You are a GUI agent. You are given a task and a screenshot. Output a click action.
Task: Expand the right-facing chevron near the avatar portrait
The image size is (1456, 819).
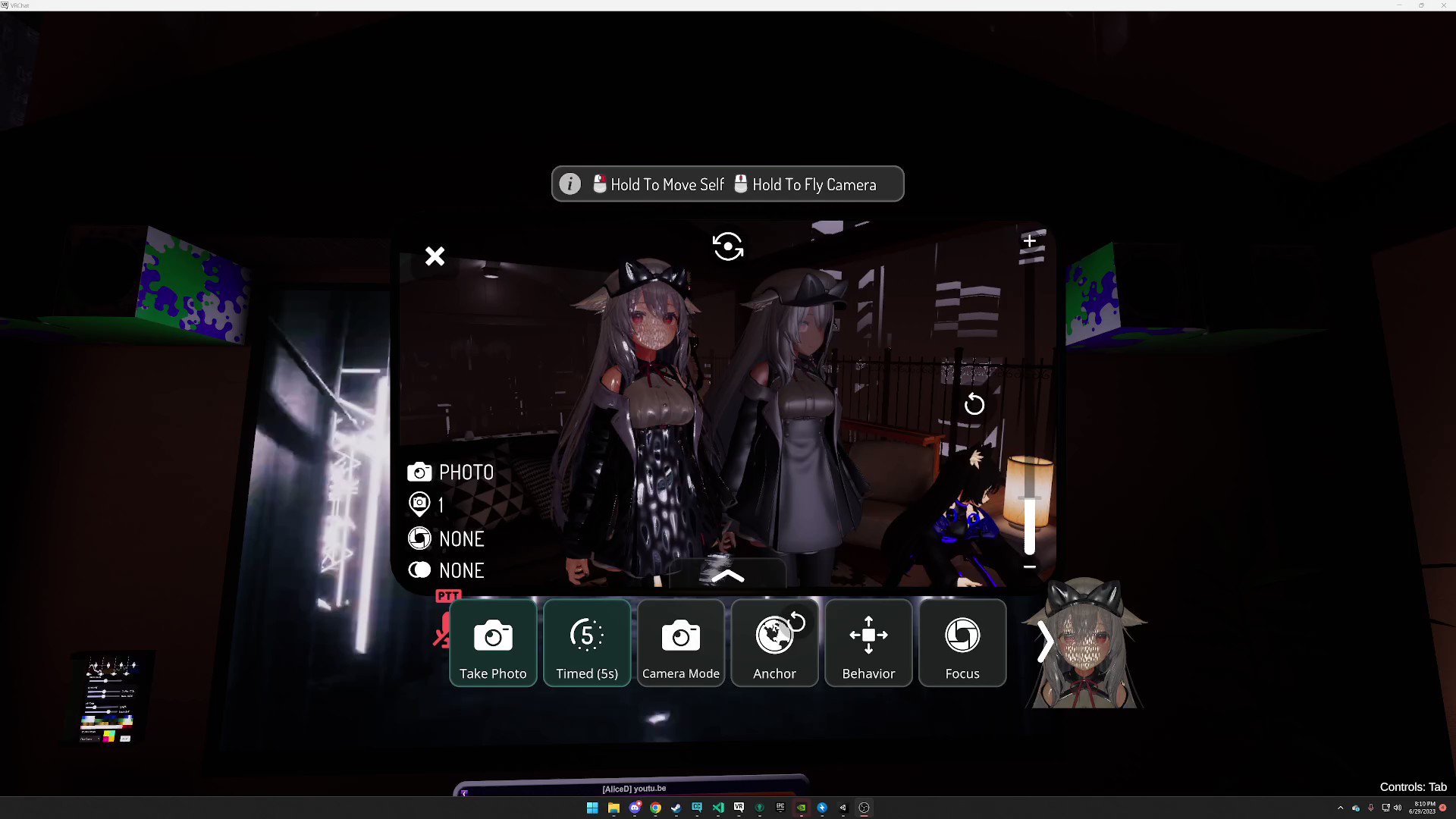1045,641
